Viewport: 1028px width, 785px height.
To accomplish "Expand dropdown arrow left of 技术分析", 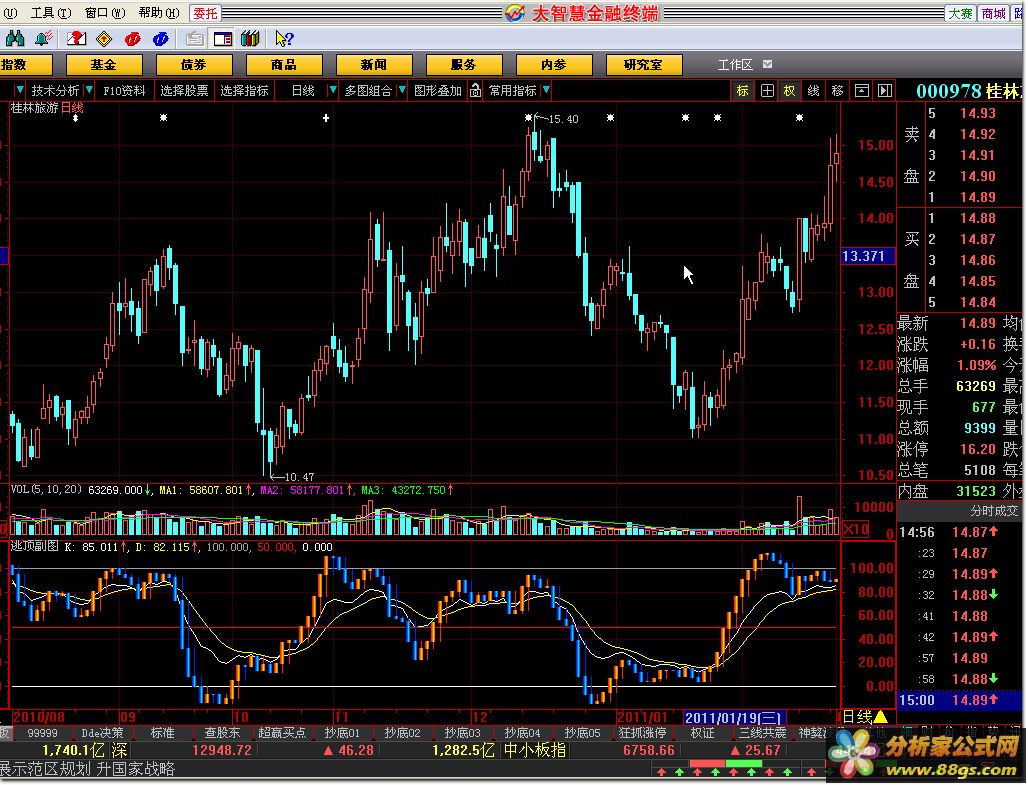I will click(x=20, y=90).
